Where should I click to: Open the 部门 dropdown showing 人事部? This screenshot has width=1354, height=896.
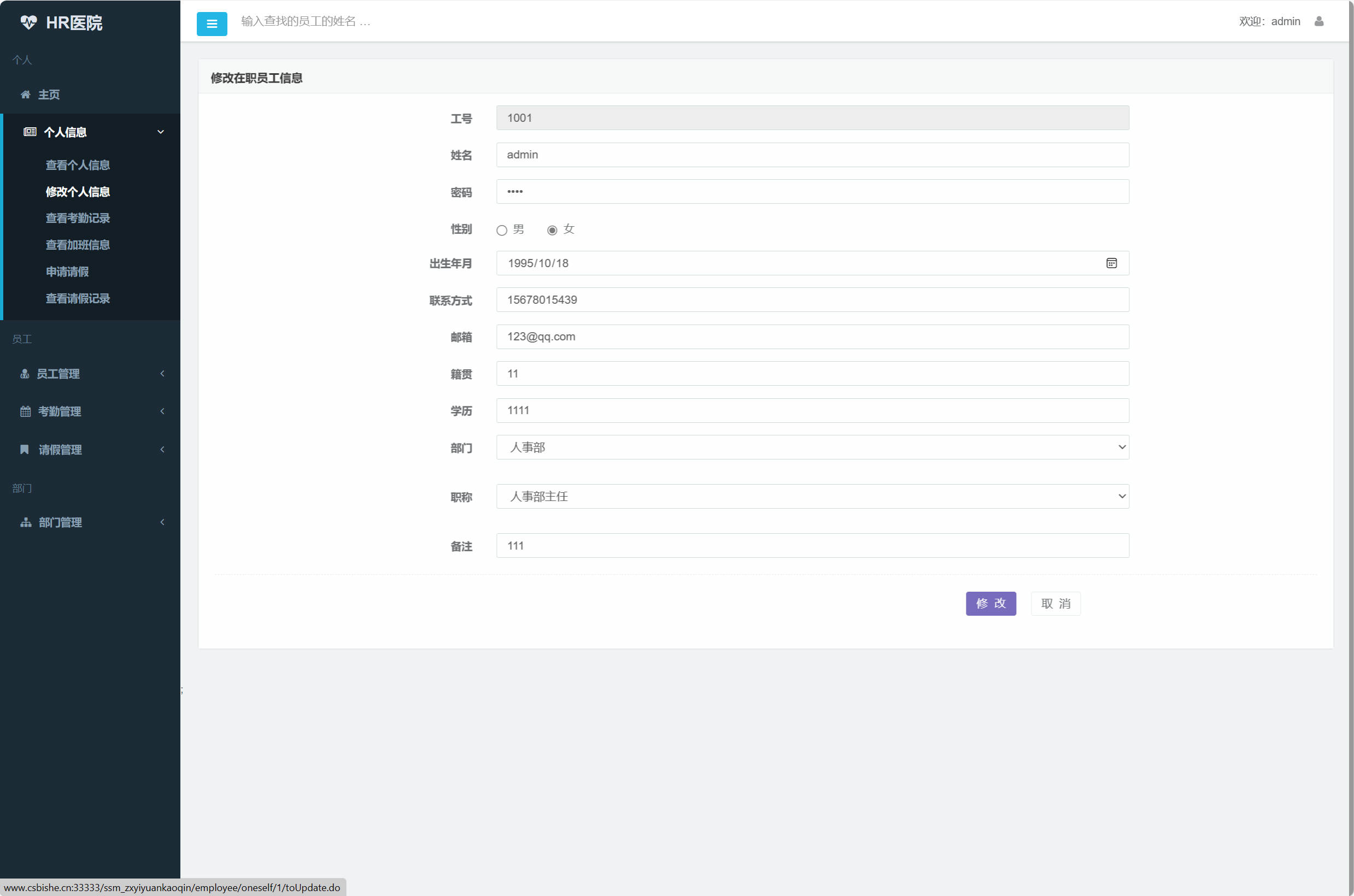pyautogui.click(x=812, y=447)
